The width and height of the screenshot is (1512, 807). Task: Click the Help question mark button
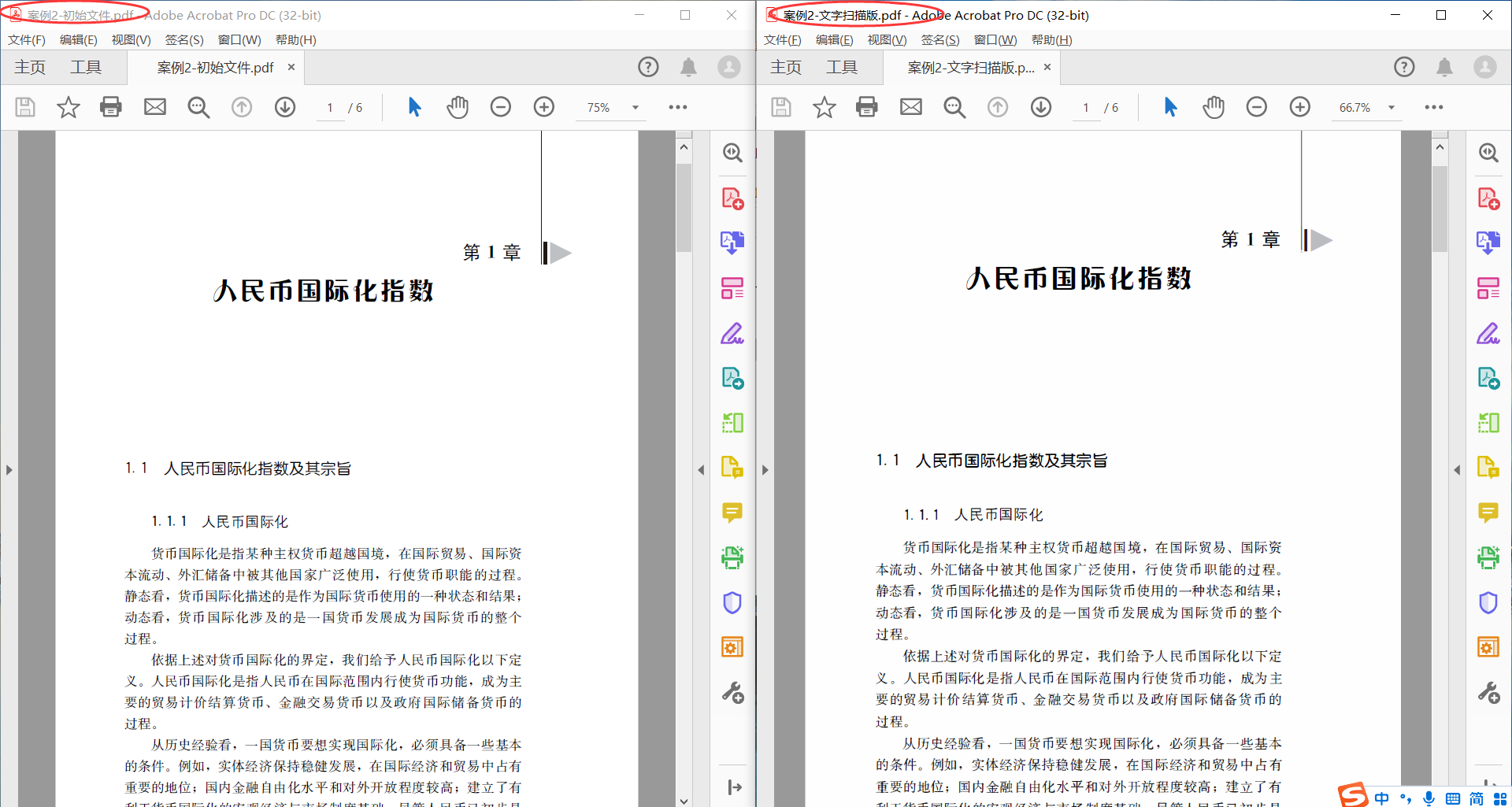point(648,67)
